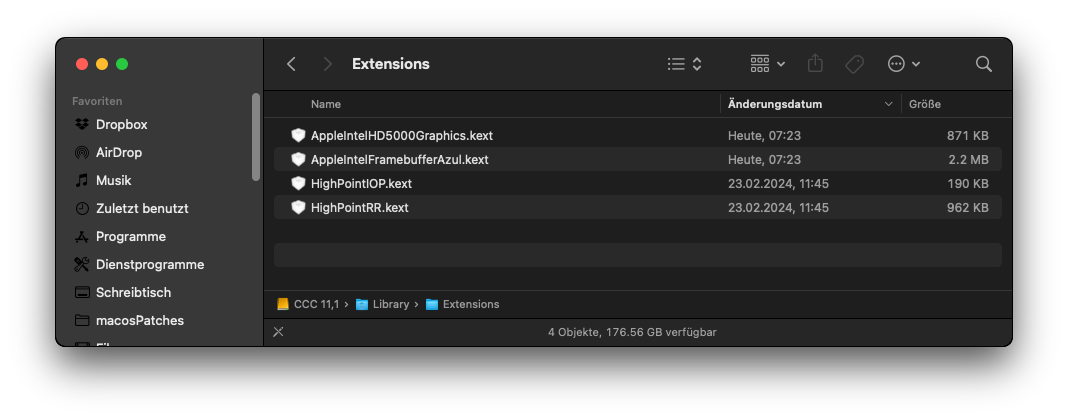
Task: Go forward with the right chevron
Action: [x=328, y=64]
